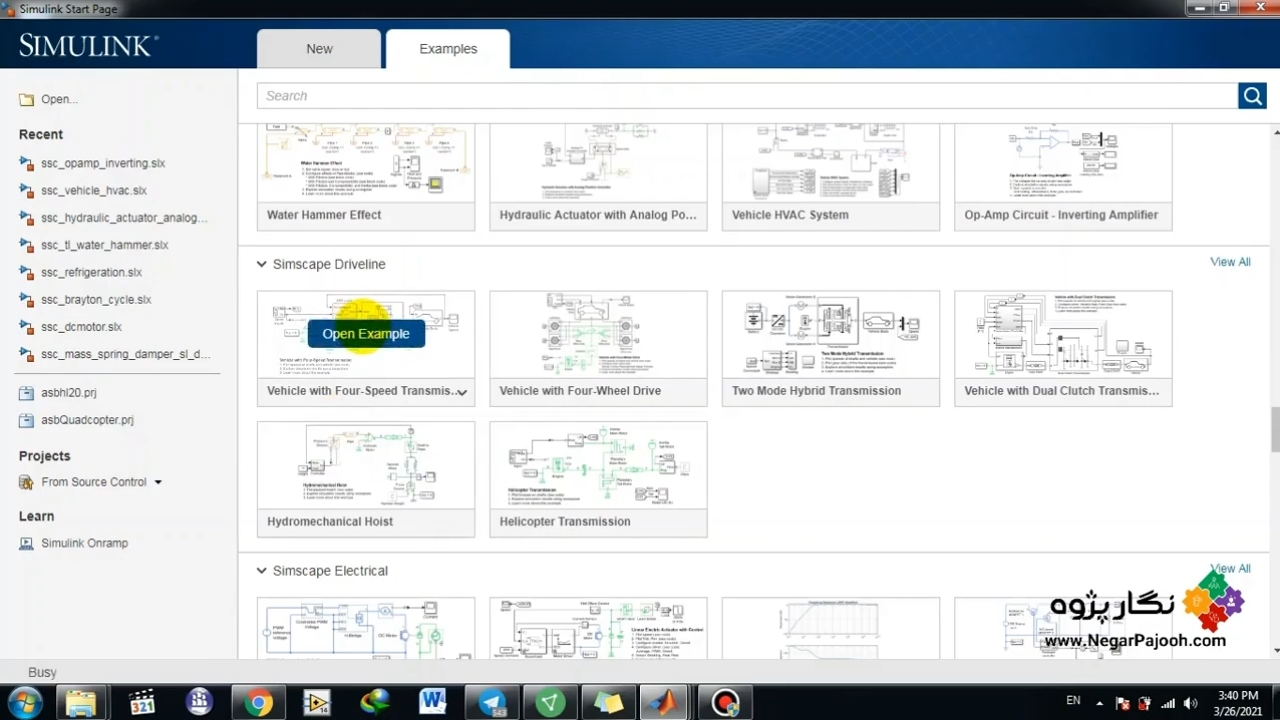Open the Helicopter Transmission example thumbnail

point(598,467)
